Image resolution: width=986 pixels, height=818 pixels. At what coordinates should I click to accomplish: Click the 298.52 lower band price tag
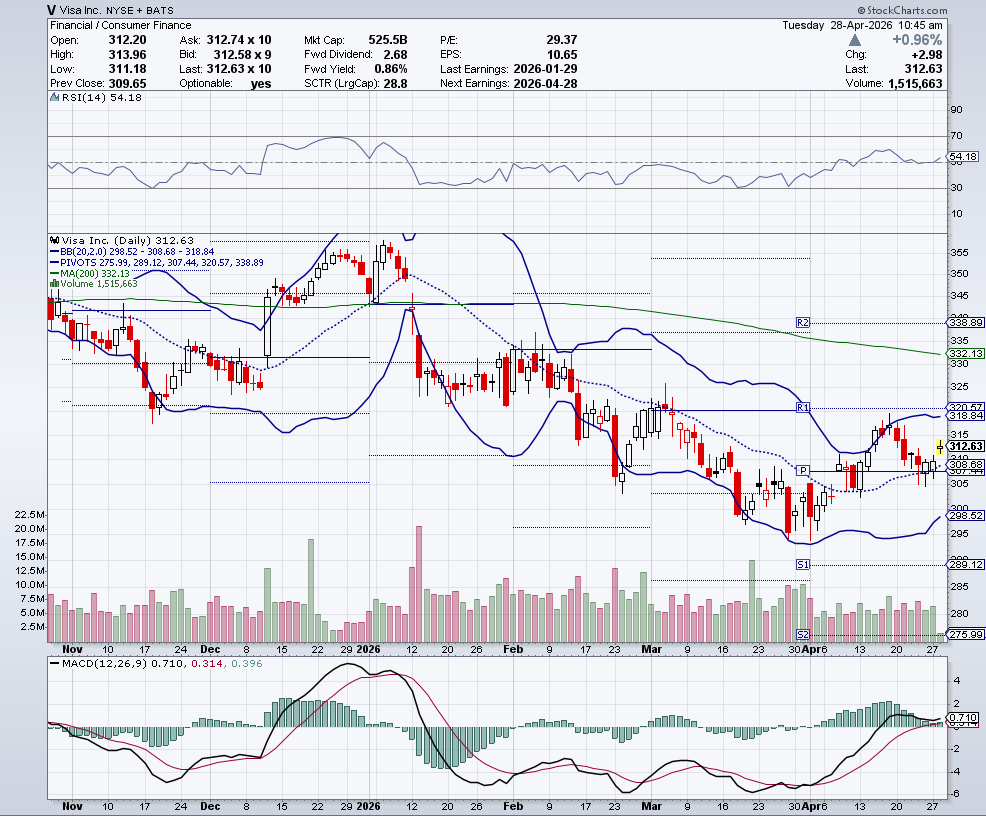(x=966, y=515)
